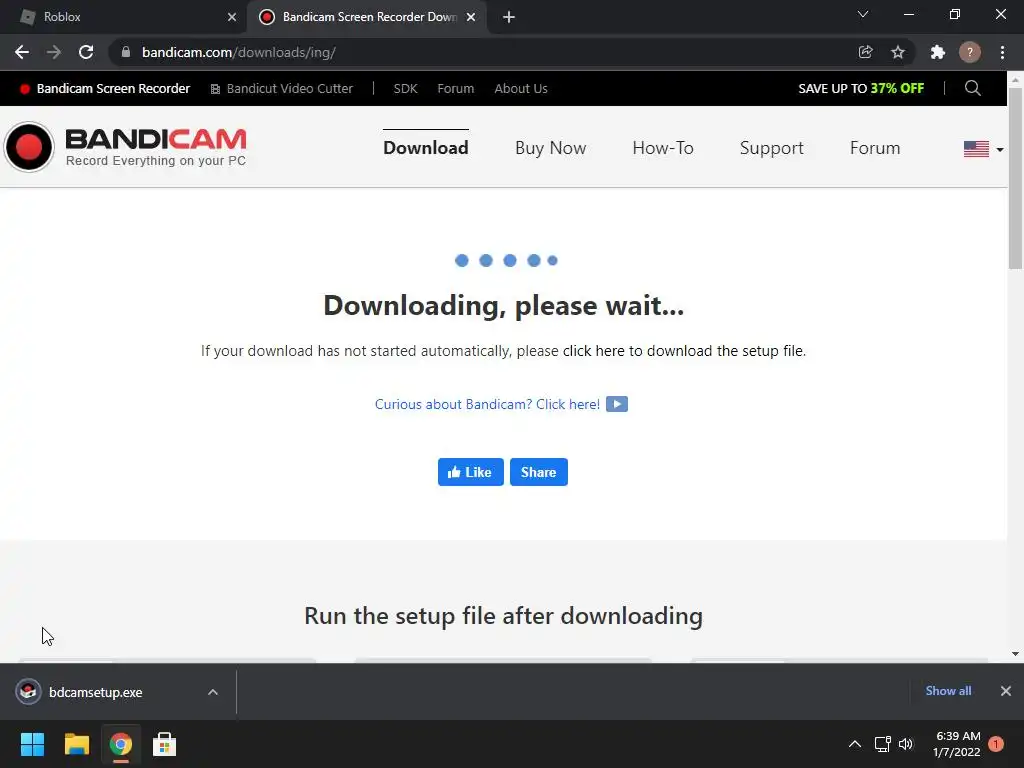
Task: Open the Support menu
Action: coord(771,148)
